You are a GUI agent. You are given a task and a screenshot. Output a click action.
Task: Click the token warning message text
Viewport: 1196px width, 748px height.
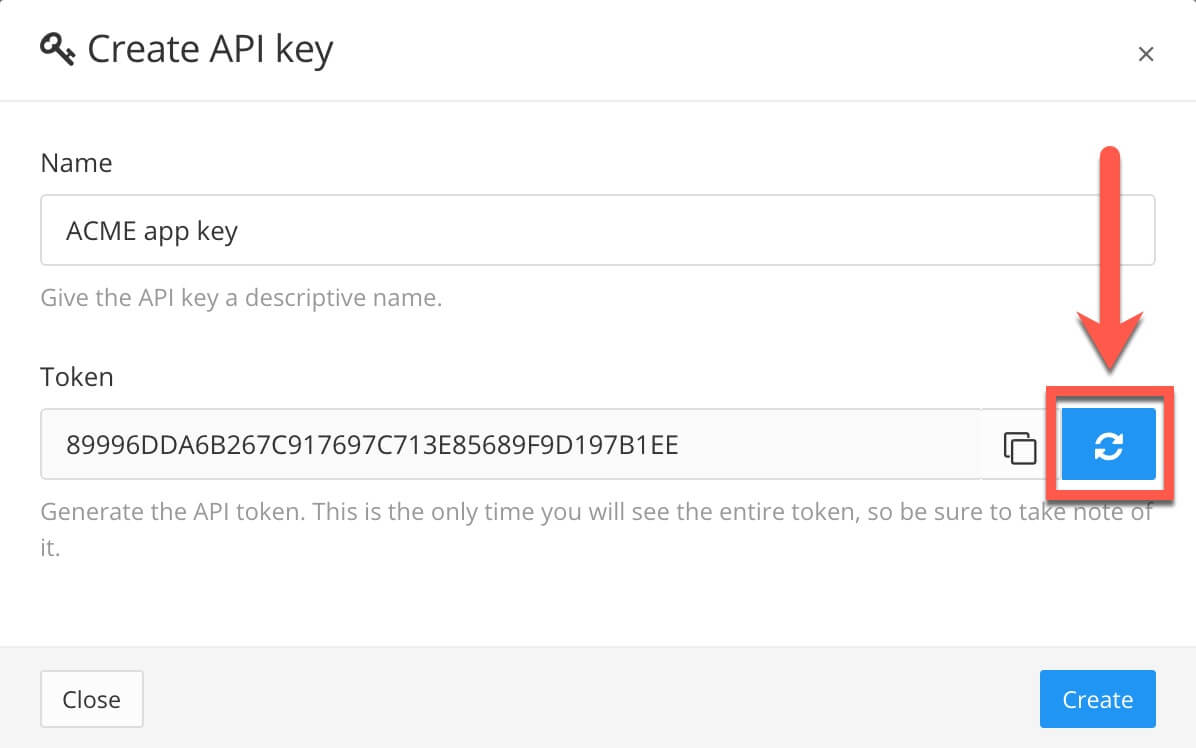[x=400, y=511]
